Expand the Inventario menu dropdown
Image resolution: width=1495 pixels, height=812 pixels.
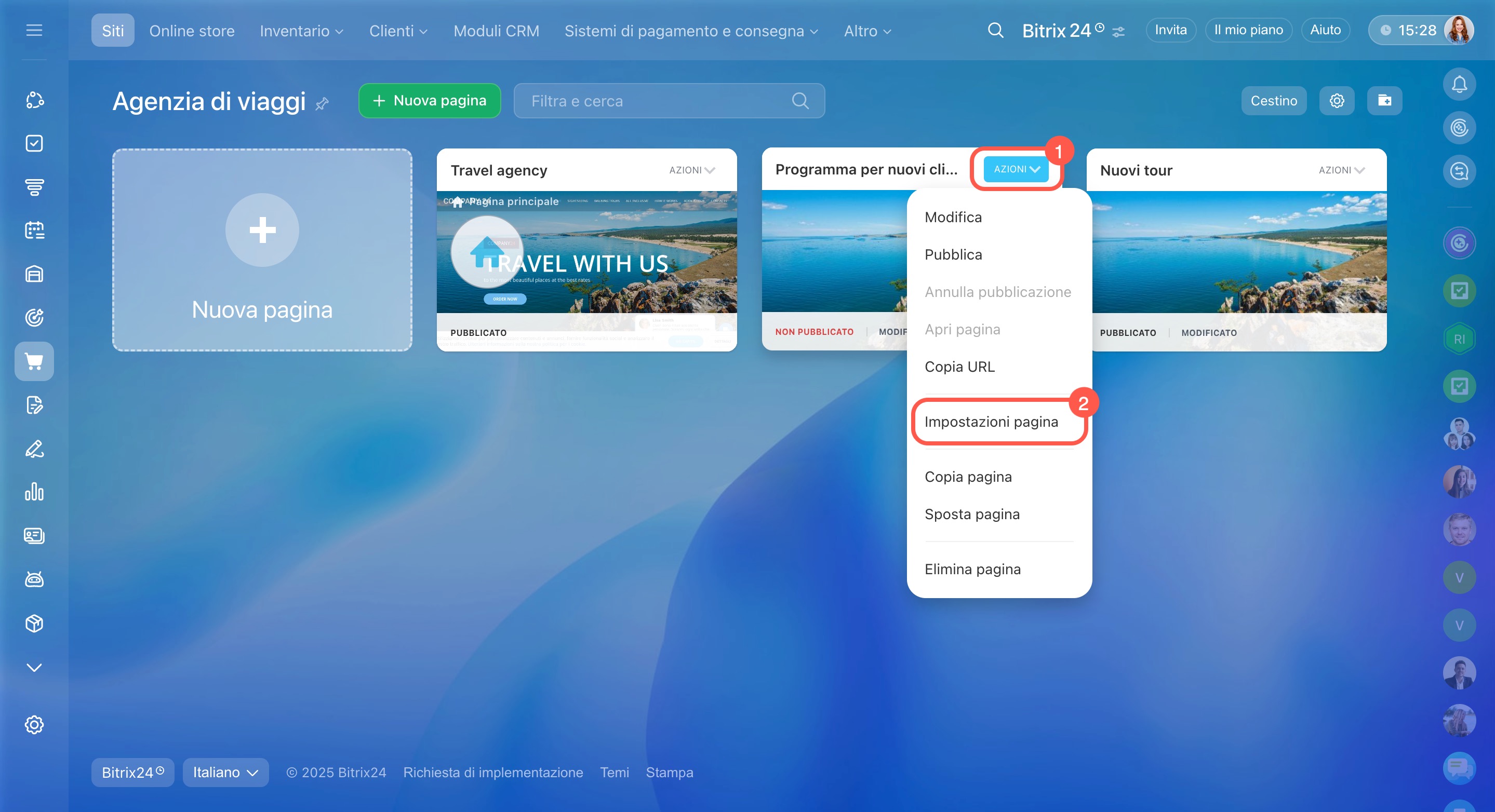(x=301, y=31)
